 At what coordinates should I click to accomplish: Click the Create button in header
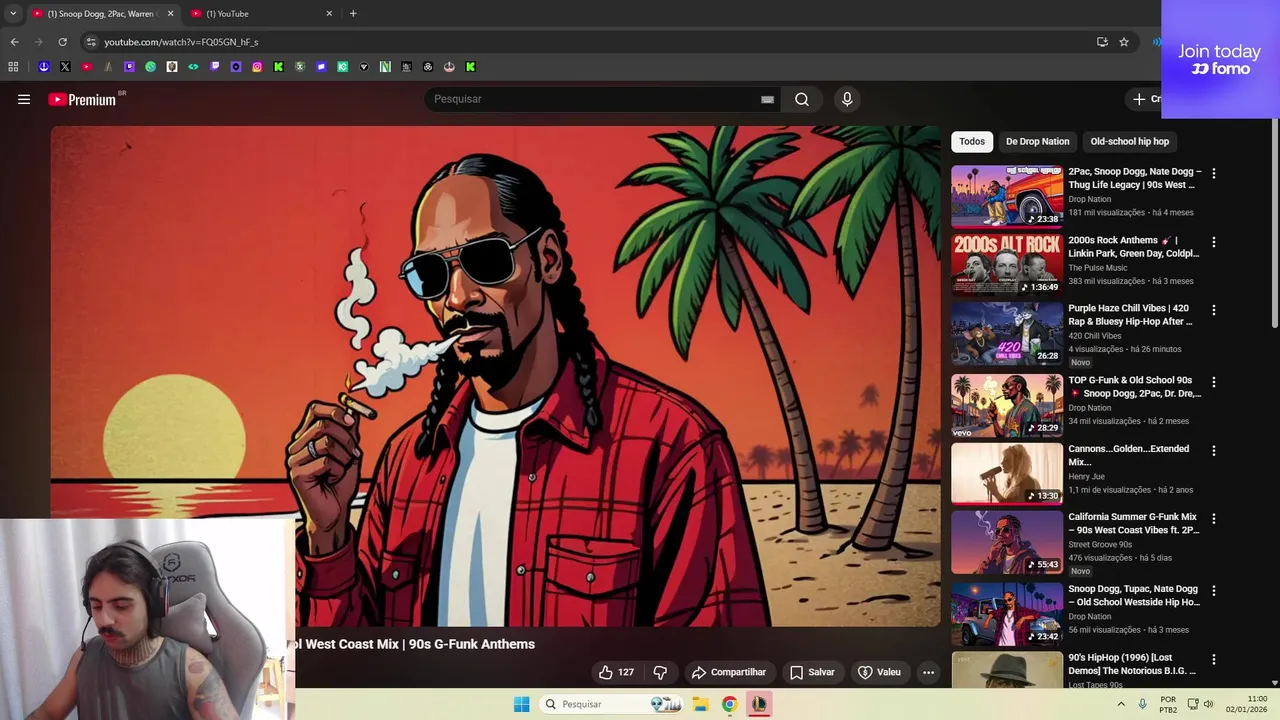click(x=1146, y=99)
